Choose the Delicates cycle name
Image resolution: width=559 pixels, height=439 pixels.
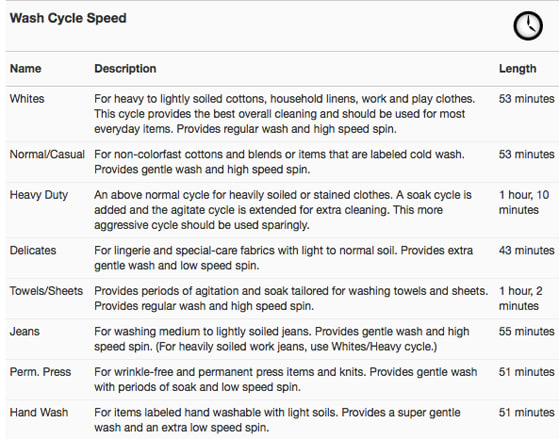click(x=33, y=250)
